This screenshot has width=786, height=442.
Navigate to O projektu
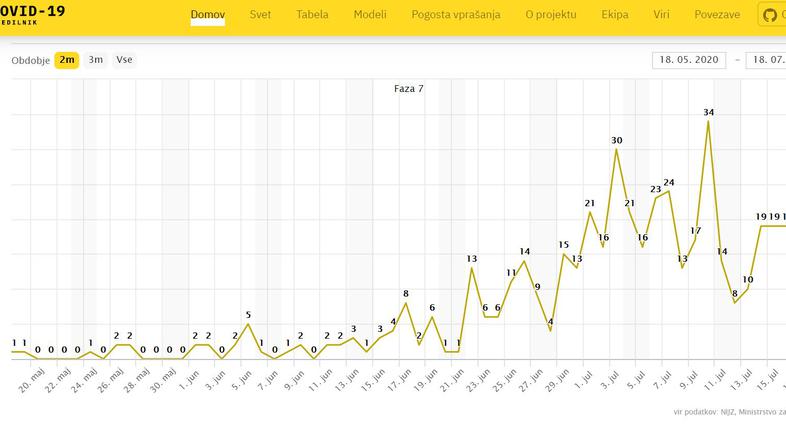click(x=554, y=16)
